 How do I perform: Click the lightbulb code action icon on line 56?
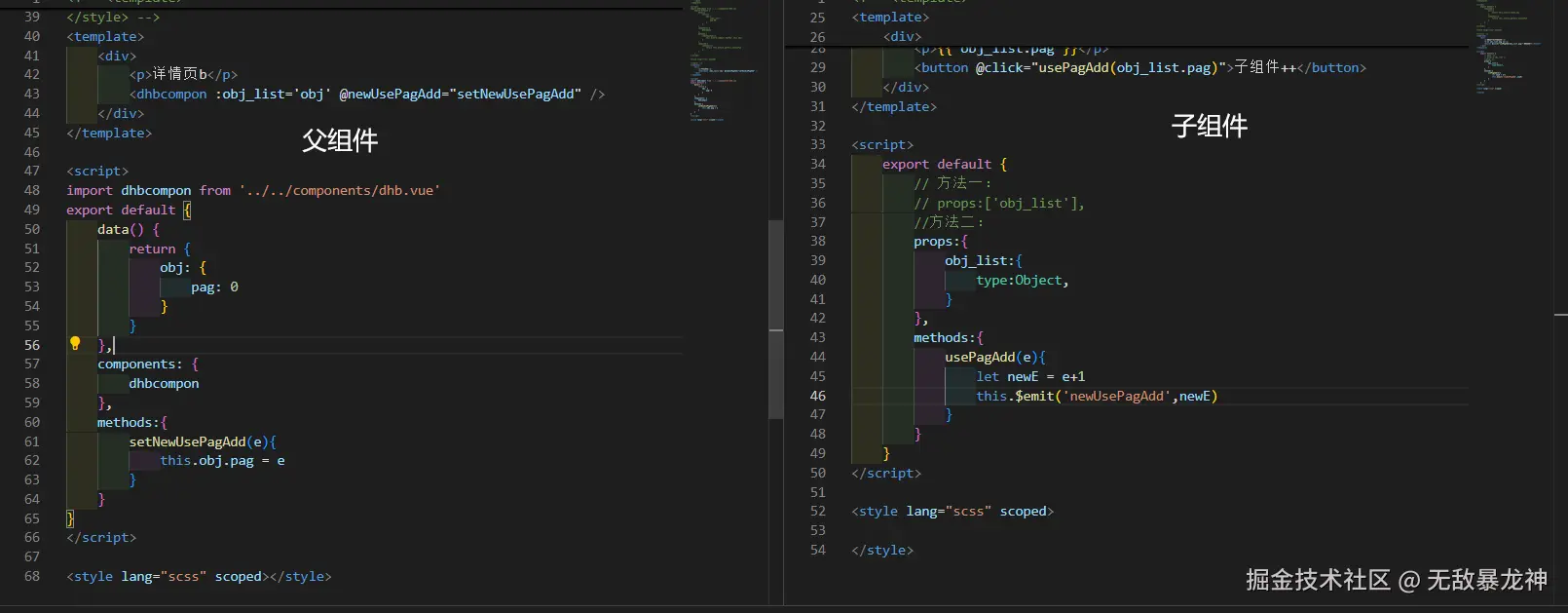click(75, 343)
